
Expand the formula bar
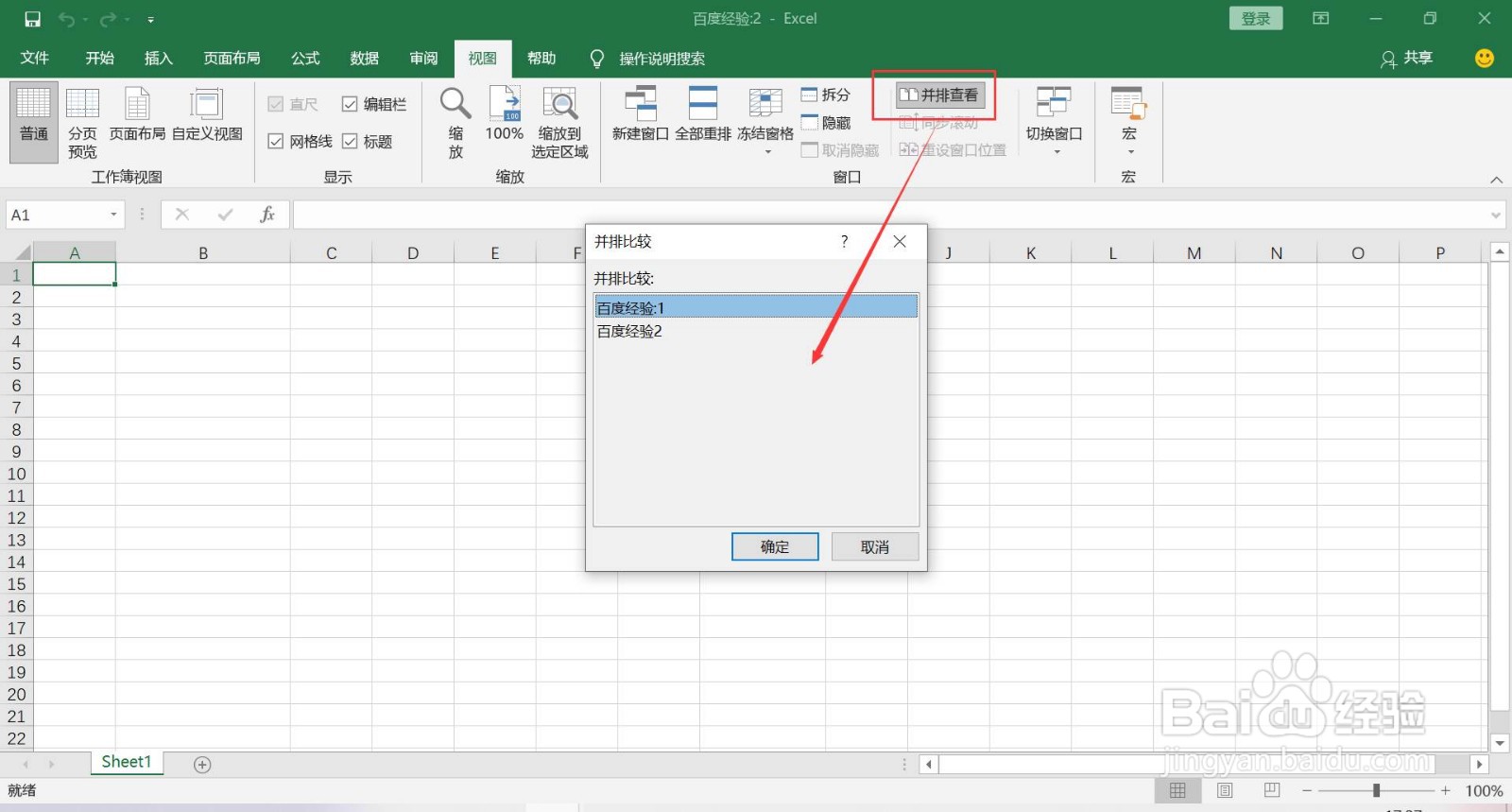pyautogui.click(x=1496, y=215)
